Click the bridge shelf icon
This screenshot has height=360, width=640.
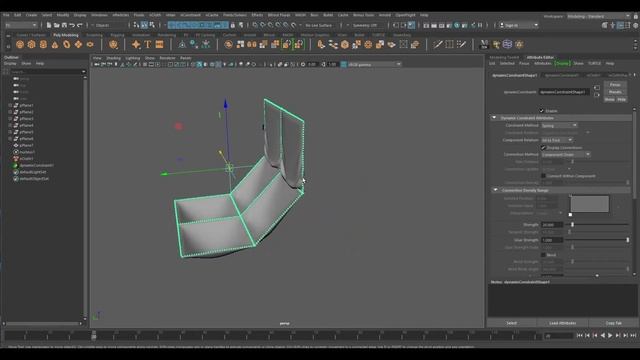click(x=333, y=44)
